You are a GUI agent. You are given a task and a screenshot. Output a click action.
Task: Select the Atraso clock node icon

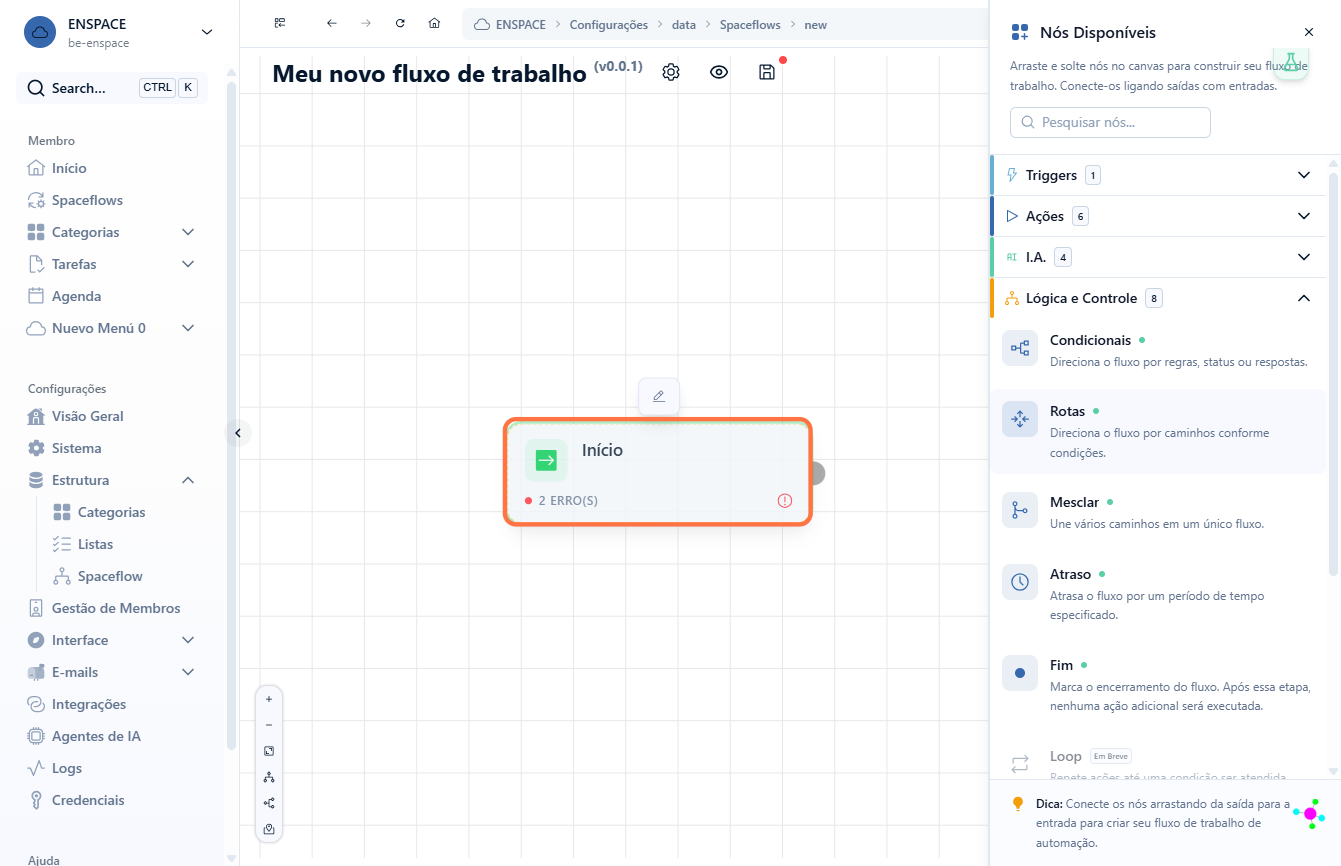[x=1020, y=582]
